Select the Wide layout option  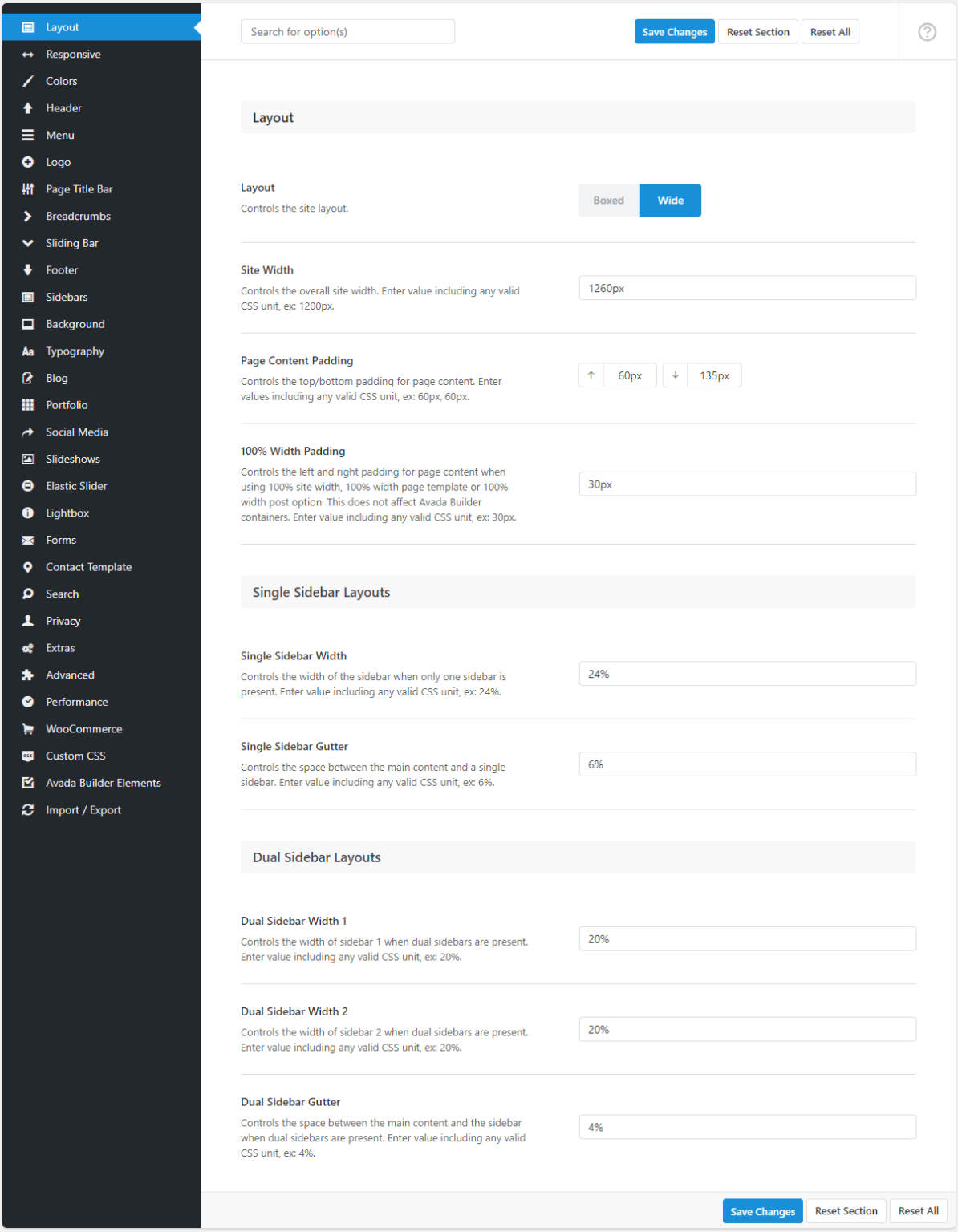click(670, 201)
